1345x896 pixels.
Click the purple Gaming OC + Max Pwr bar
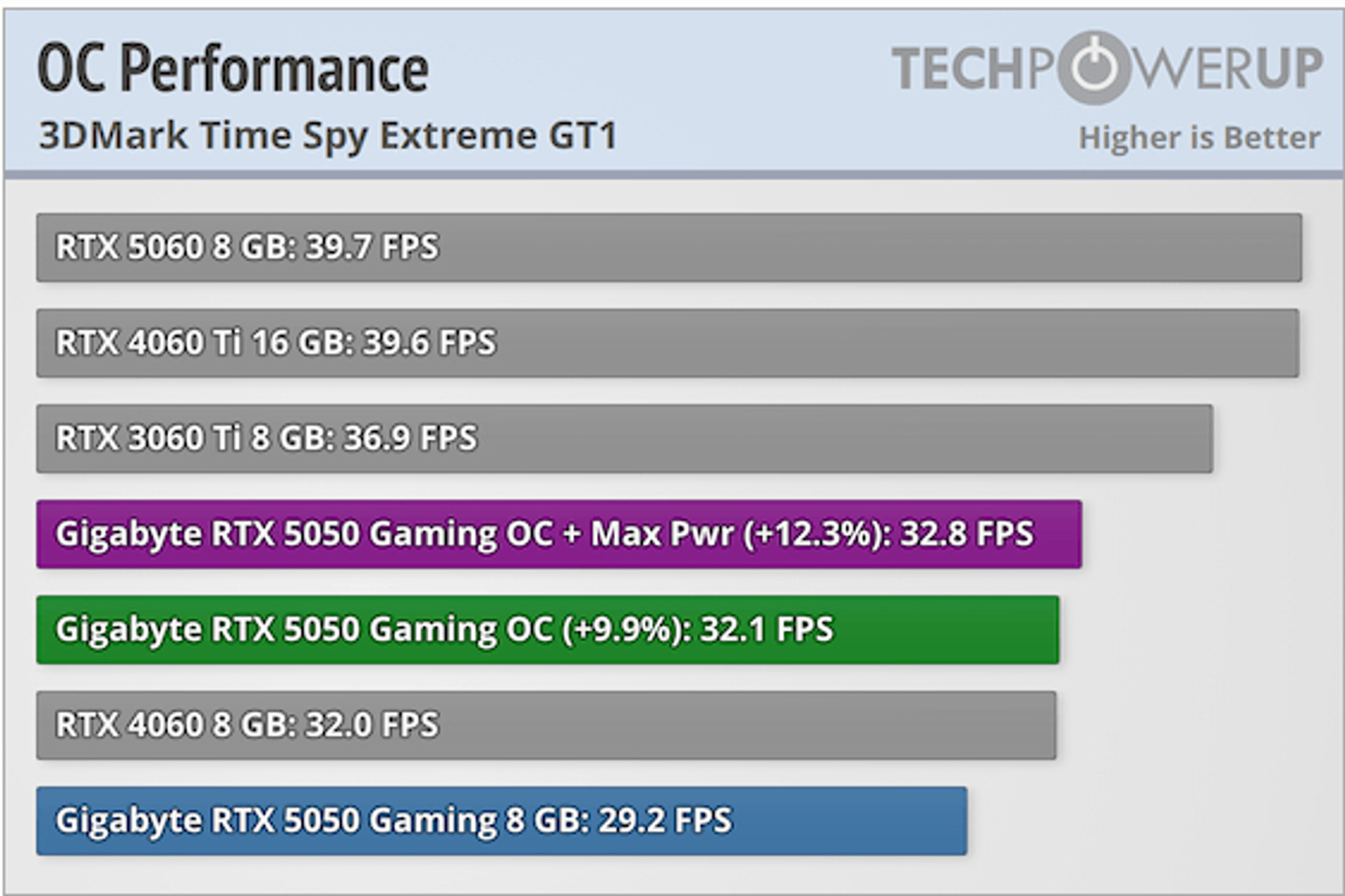[559, 534]
